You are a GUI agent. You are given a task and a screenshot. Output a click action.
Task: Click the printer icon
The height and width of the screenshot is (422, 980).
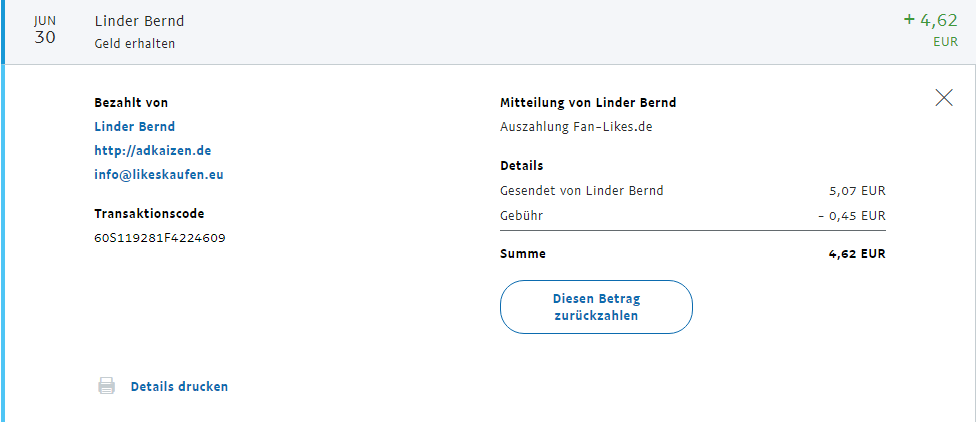[x=106, y=386]
